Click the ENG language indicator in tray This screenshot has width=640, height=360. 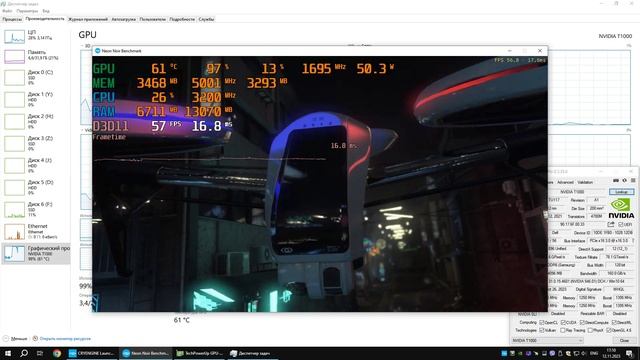(594, 353)
